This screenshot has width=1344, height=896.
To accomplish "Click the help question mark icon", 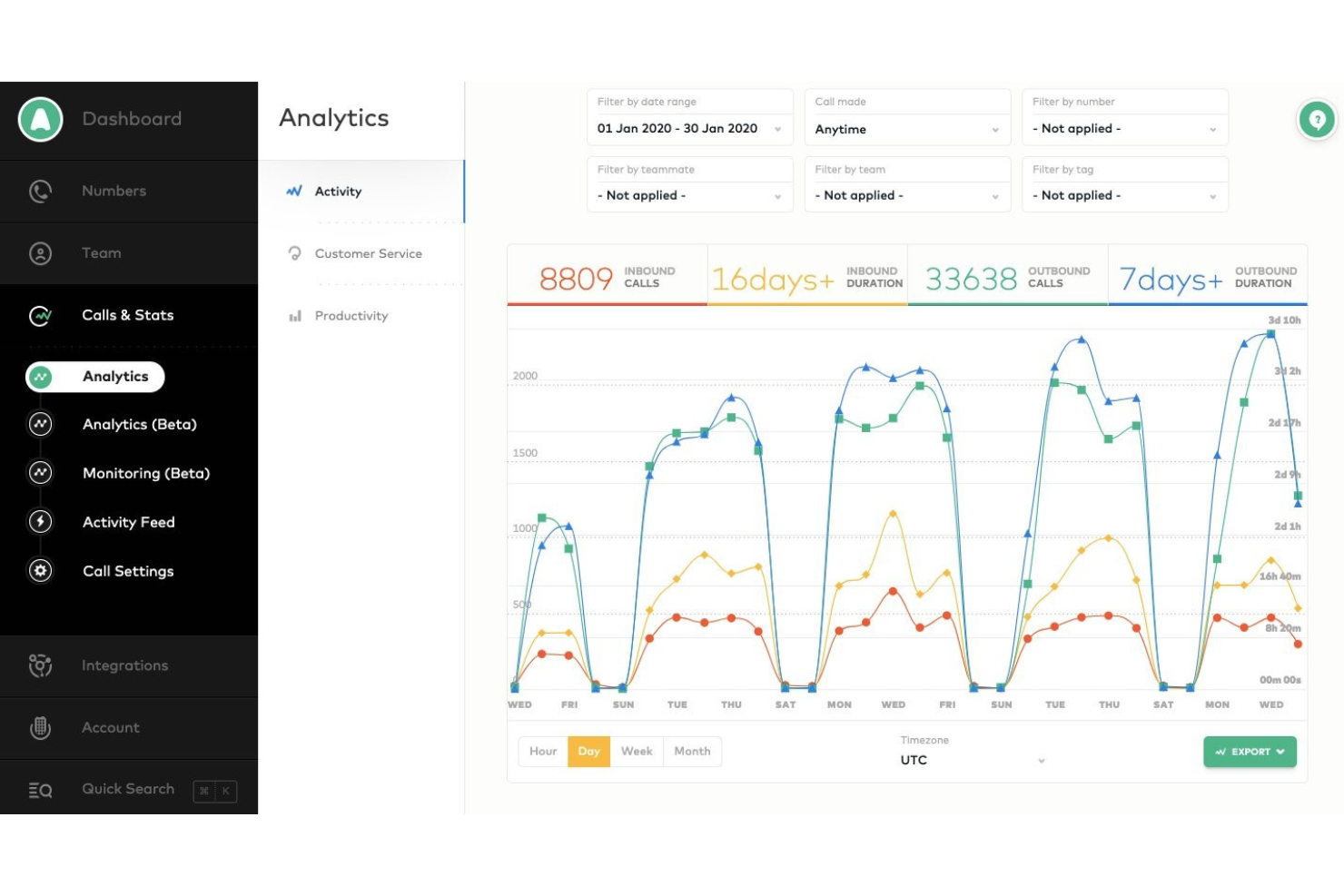I will pyautogui.click(x=1317, y=119).
